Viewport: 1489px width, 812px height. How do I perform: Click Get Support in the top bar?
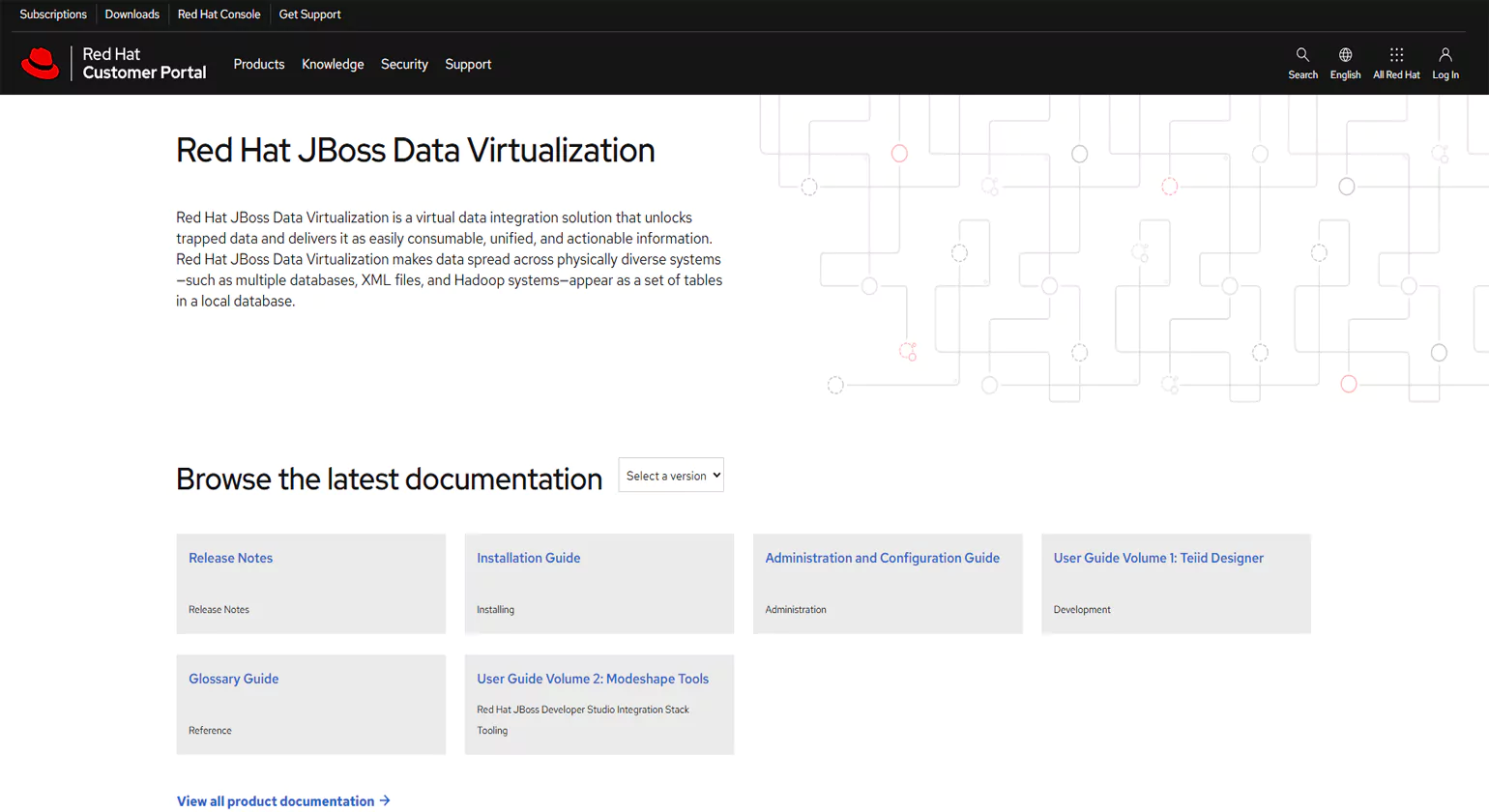309,14
